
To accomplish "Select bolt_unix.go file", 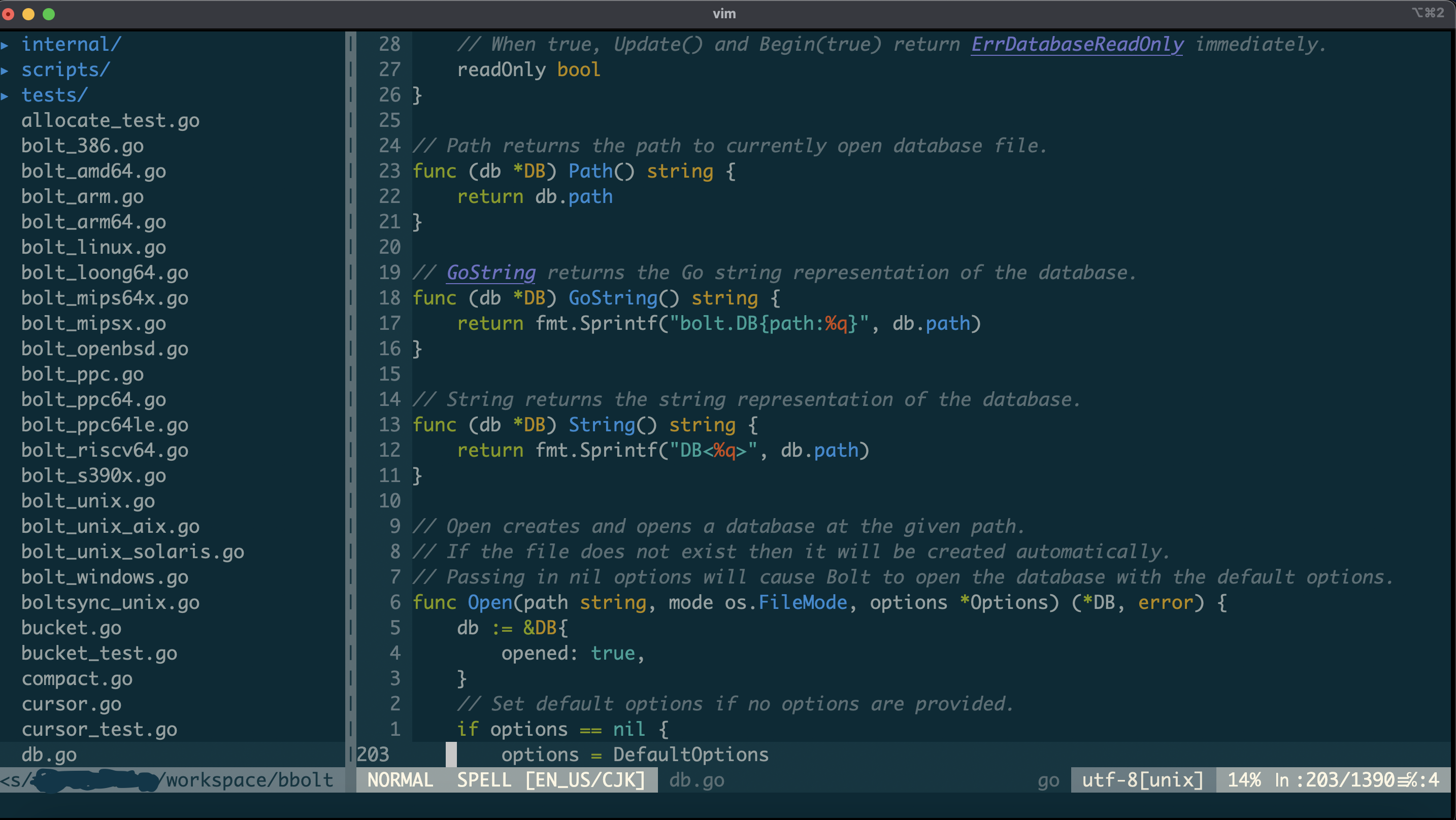I will coord(88,501).
